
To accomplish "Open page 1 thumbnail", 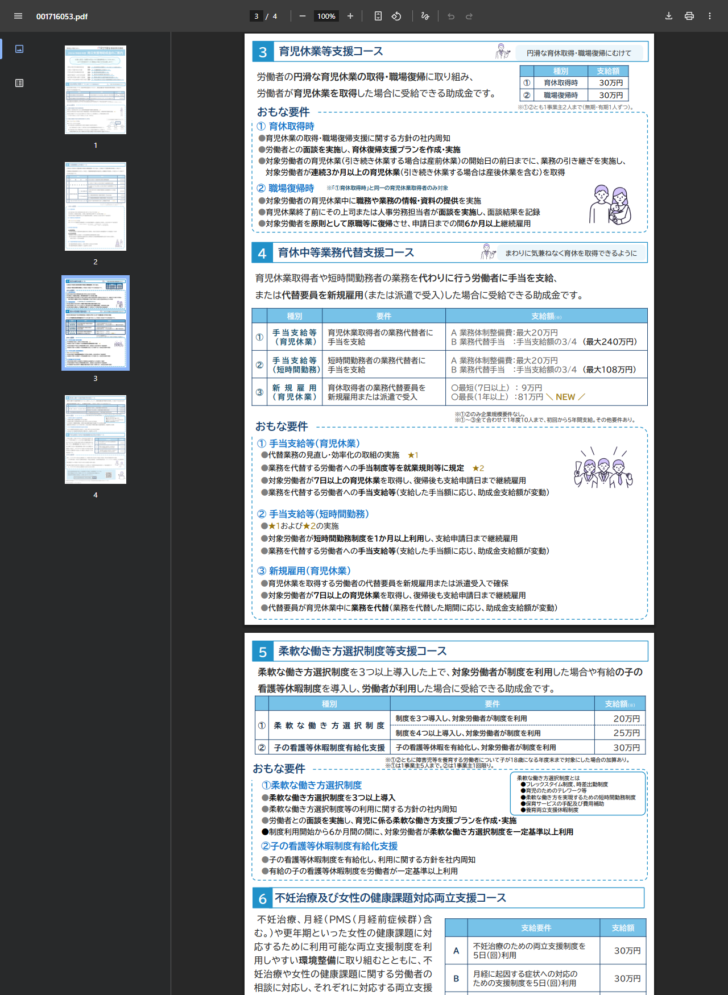I will (95, 89).
